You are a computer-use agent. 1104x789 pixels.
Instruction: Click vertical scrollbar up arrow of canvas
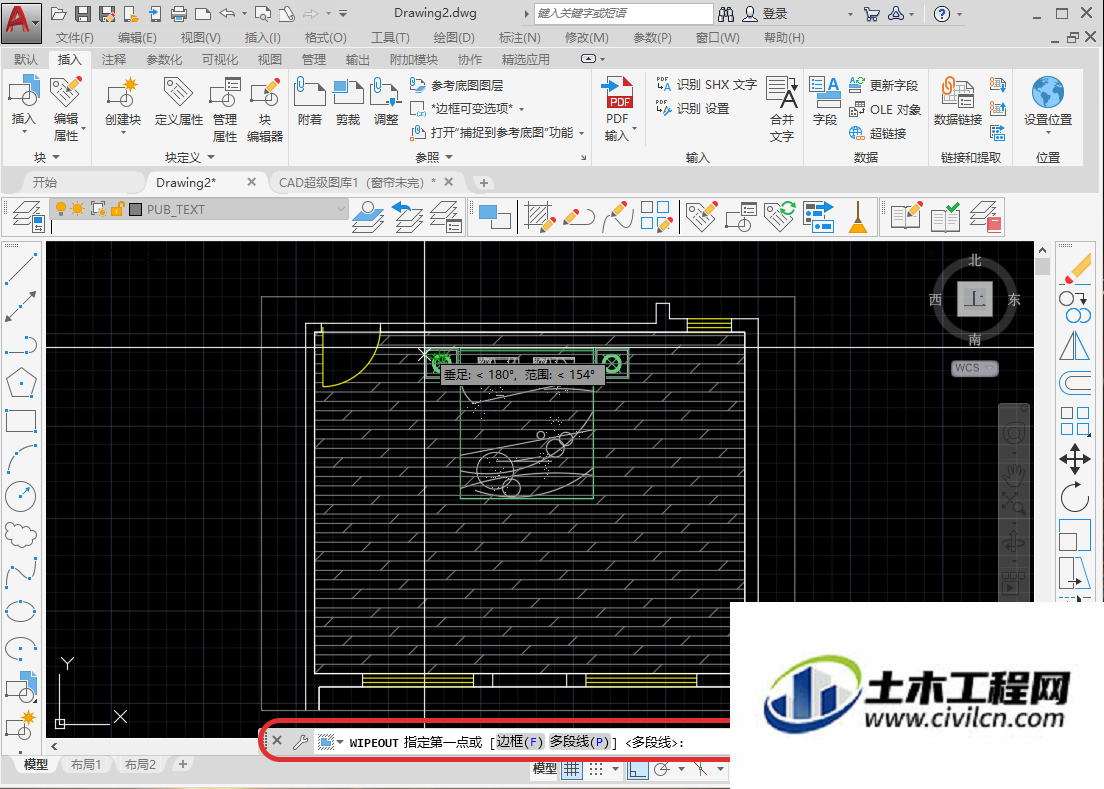pyautogui.click(x=1043, y=250)
